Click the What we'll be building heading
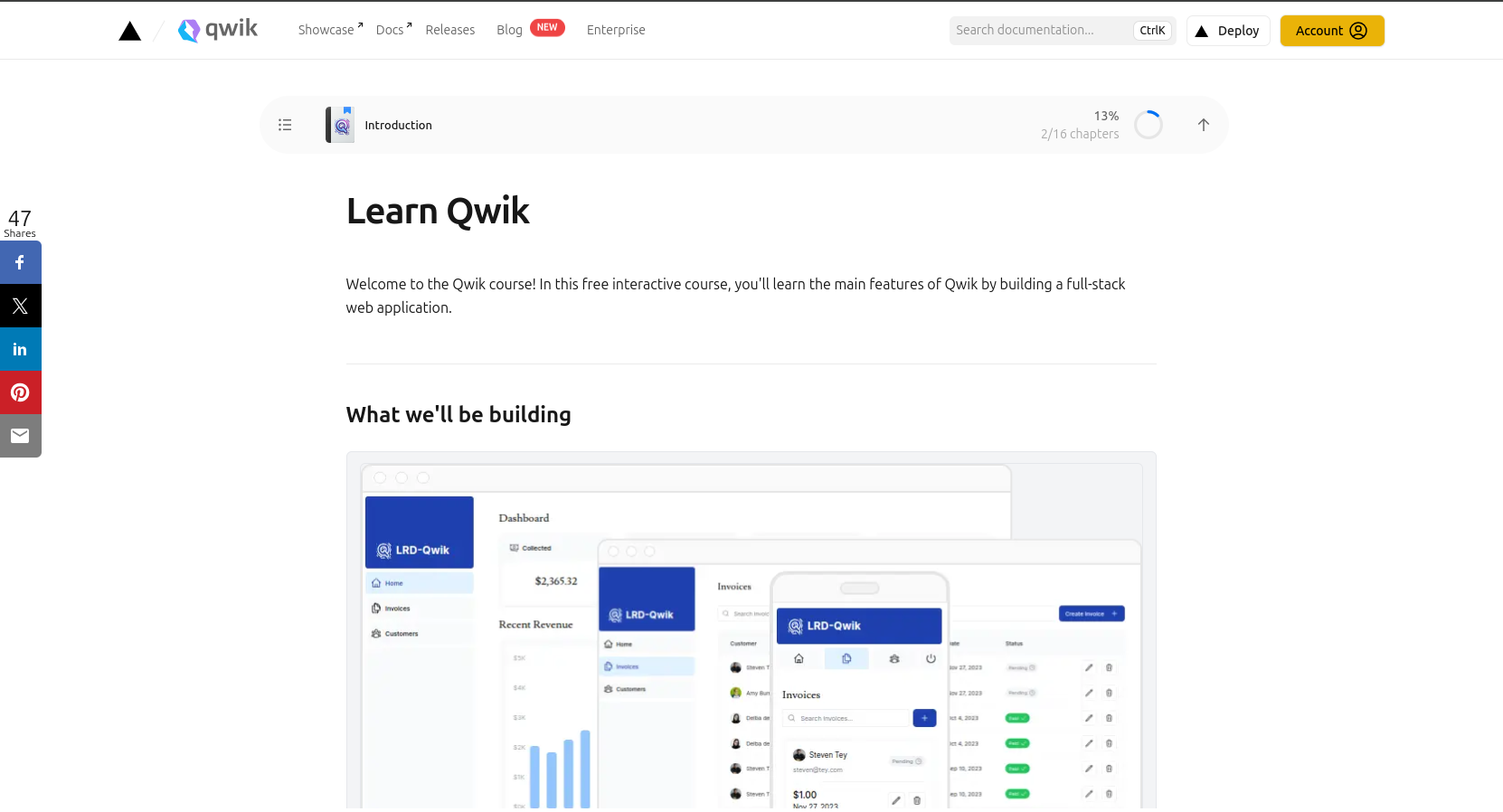This screenshot has width=1503, height=812. [x=458, y=414]
